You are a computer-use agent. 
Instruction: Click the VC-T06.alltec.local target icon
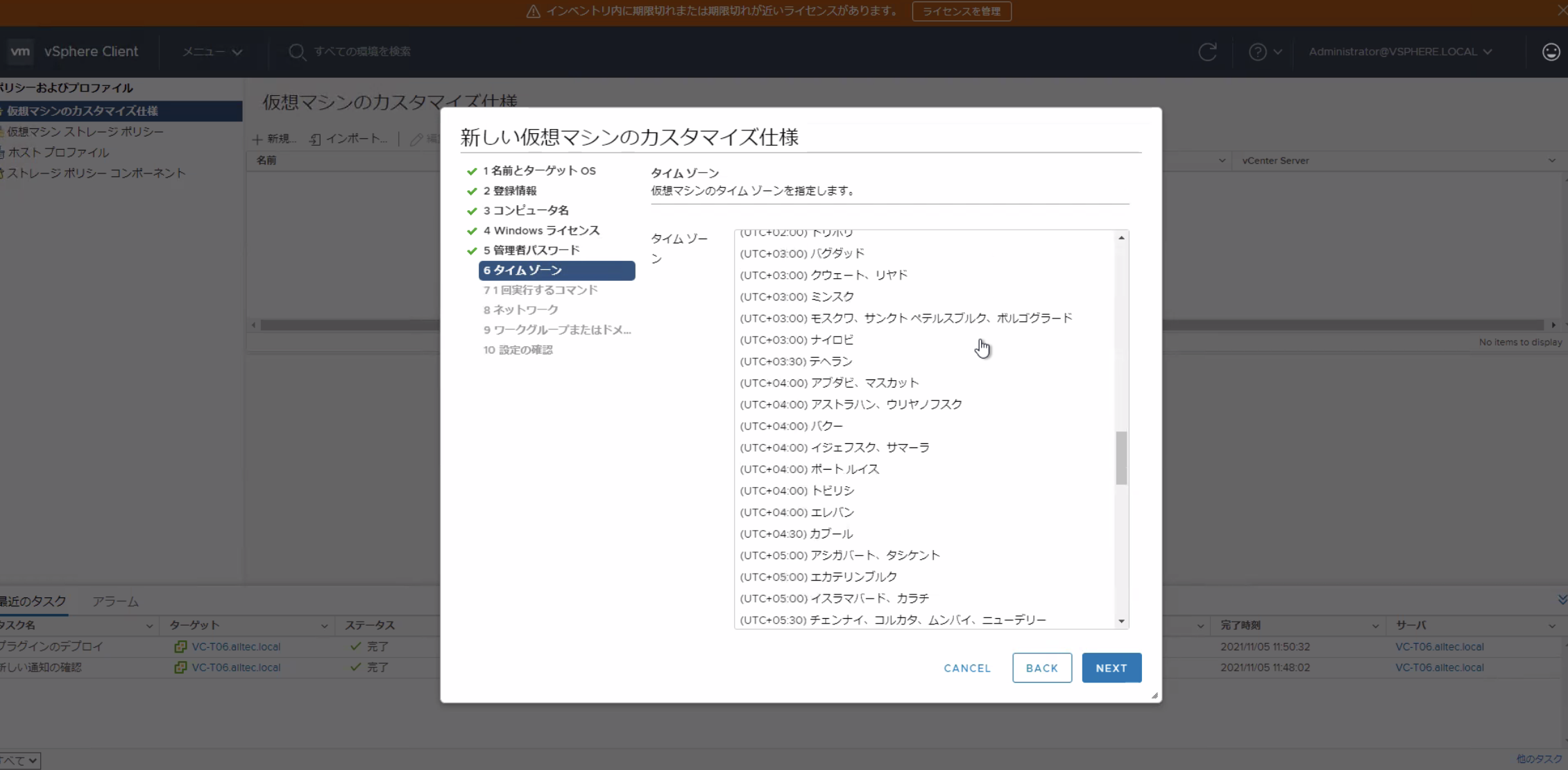pyautogui.click(x=180, y=647)
